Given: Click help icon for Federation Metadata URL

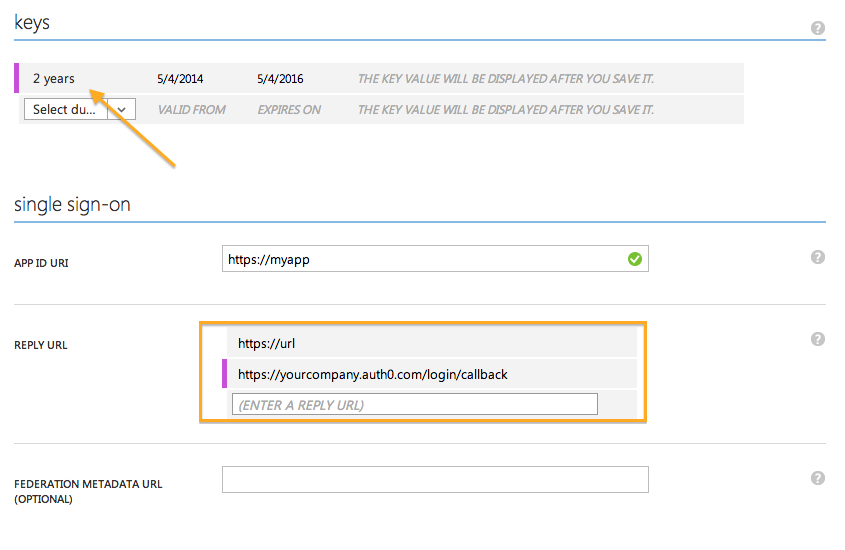Looking at the screenshot, I should tap(817, 478).
